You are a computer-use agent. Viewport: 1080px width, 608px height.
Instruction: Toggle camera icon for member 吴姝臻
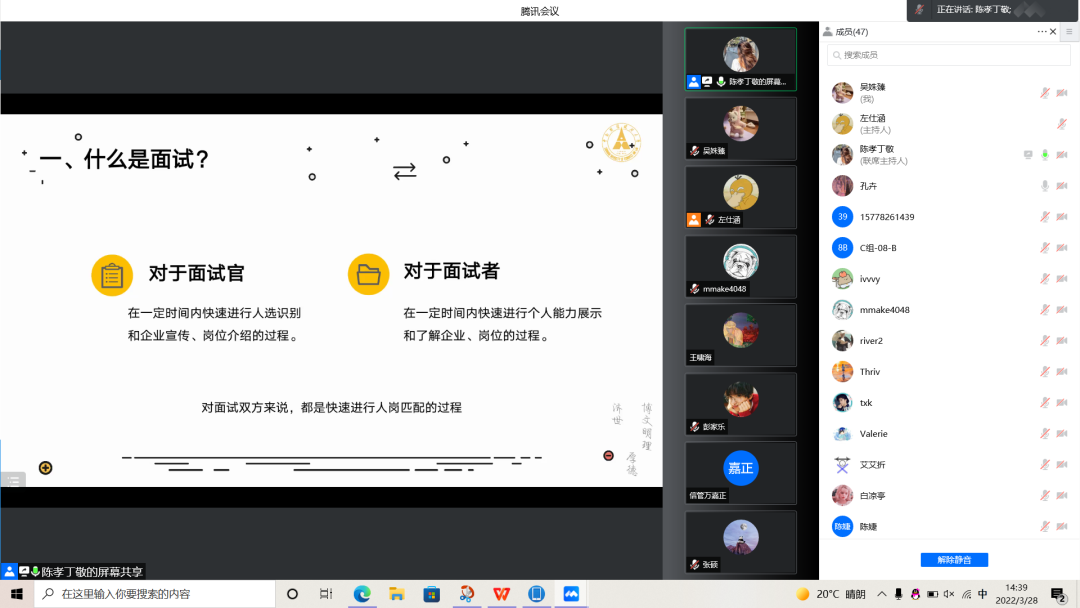[x=1062, y=93]
